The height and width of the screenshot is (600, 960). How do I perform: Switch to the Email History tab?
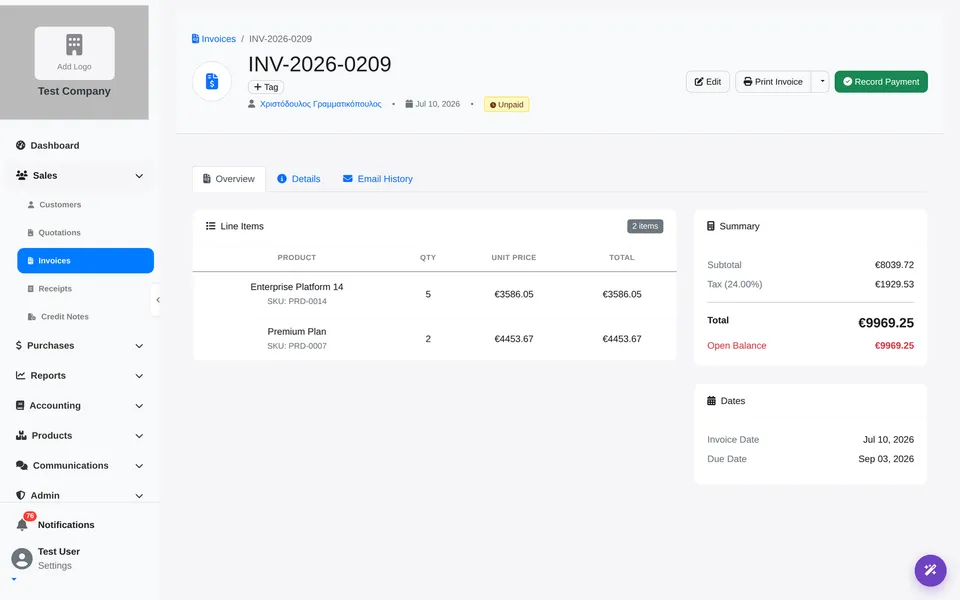pos(378,179)
